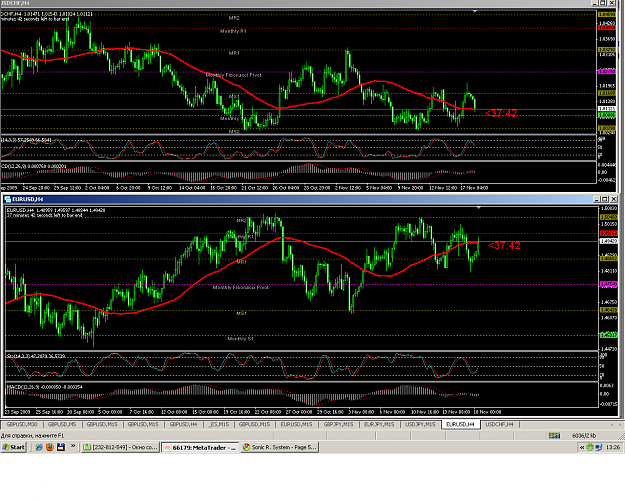
Task: Switch to the USDCHF,H4 chart tab
Action: [x=499, y=425]
